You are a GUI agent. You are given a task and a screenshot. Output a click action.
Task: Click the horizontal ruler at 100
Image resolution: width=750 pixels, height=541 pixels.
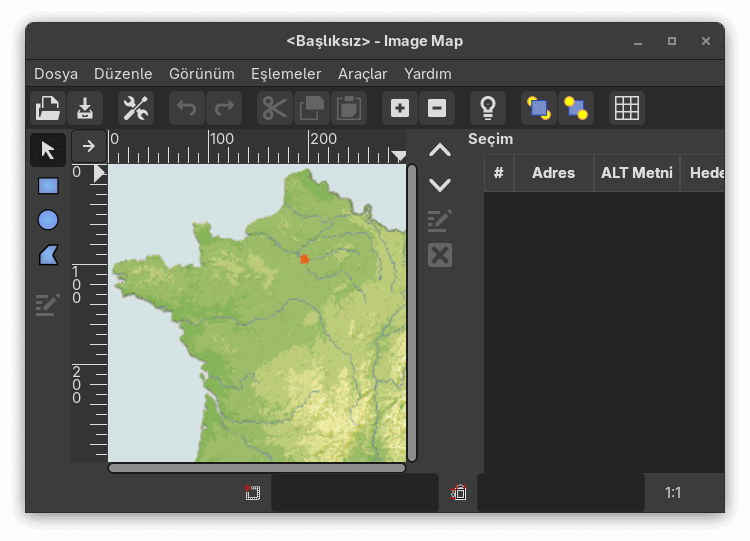[209, 146]
